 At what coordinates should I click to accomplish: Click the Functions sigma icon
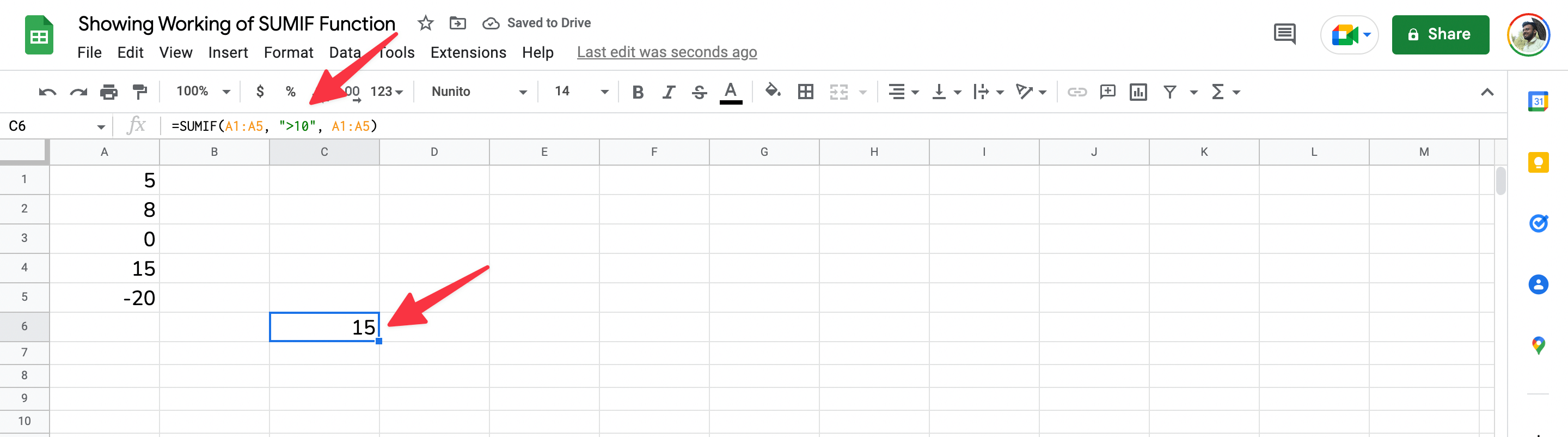click(x=1219, y=92)
